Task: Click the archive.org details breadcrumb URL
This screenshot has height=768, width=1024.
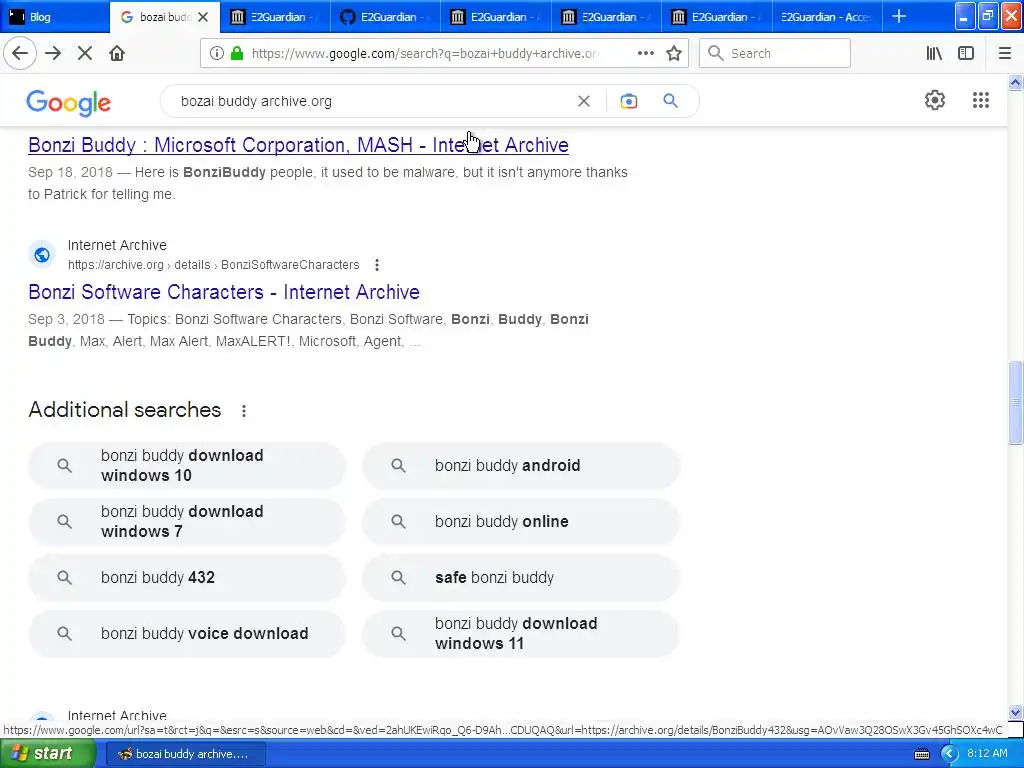Action: pyautogui.click(x=214, y=264)
